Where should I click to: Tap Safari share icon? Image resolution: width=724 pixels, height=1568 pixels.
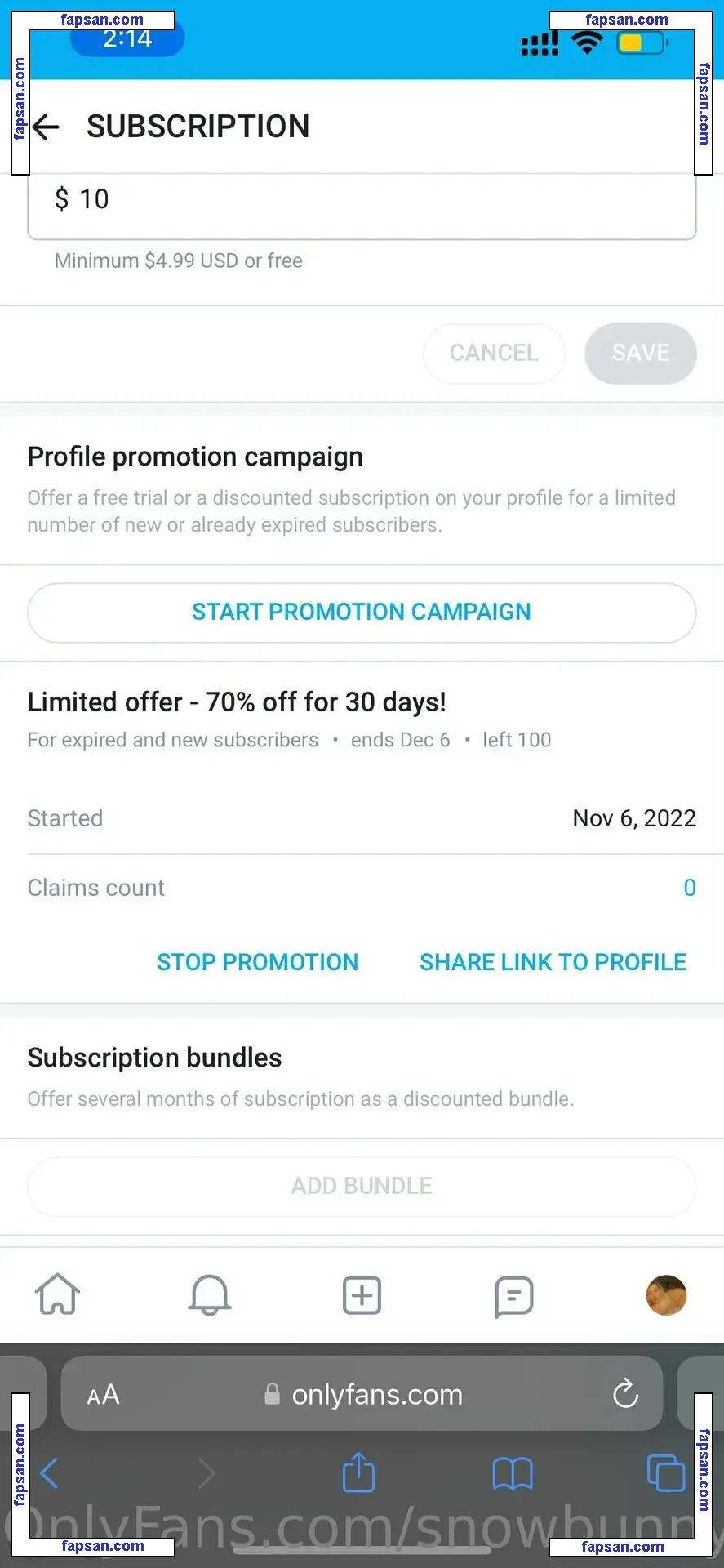click(358, 1472)
